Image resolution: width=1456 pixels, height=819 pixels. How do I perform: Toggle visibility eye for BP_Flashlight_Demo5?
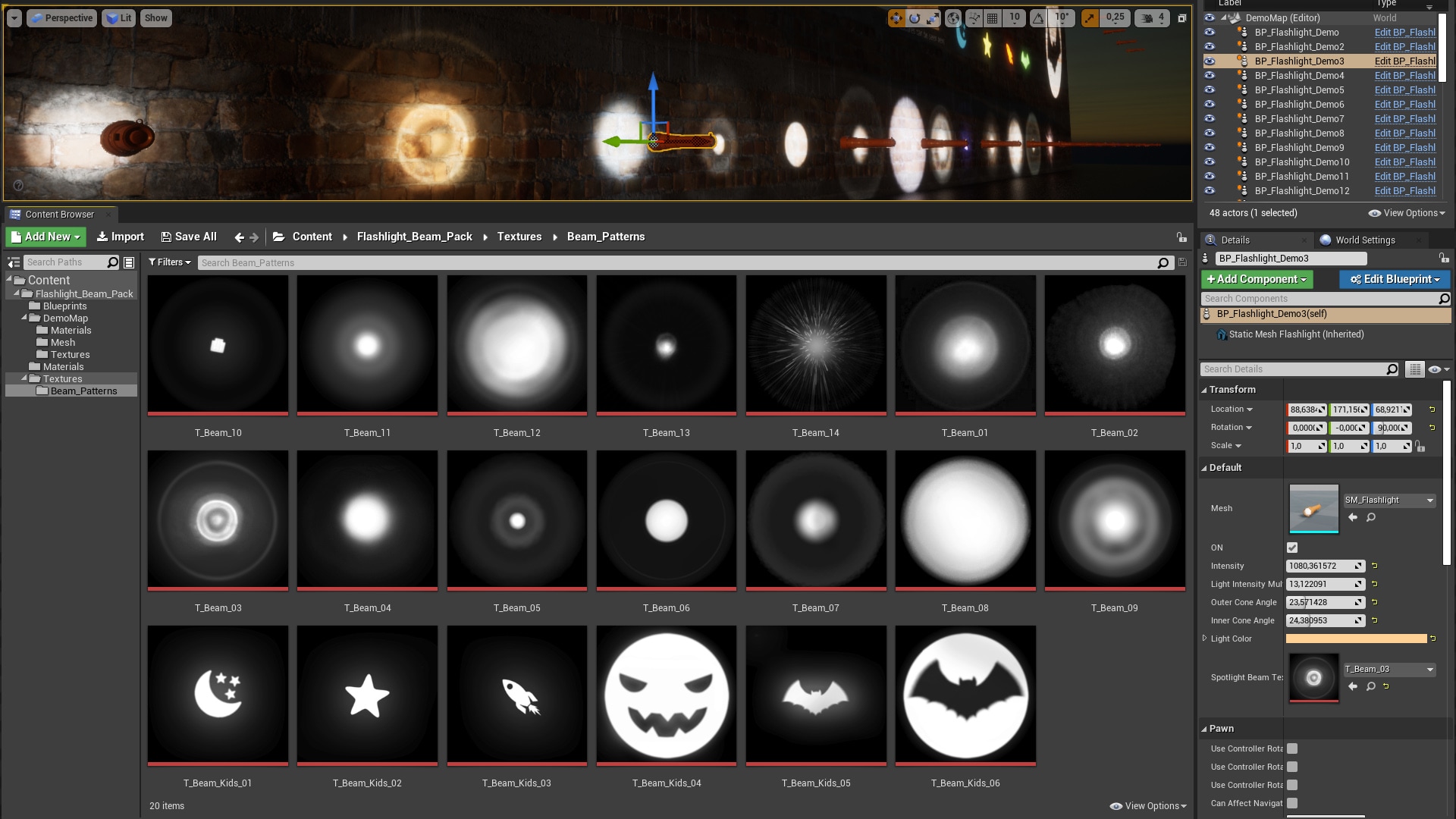pos(1210,89)
